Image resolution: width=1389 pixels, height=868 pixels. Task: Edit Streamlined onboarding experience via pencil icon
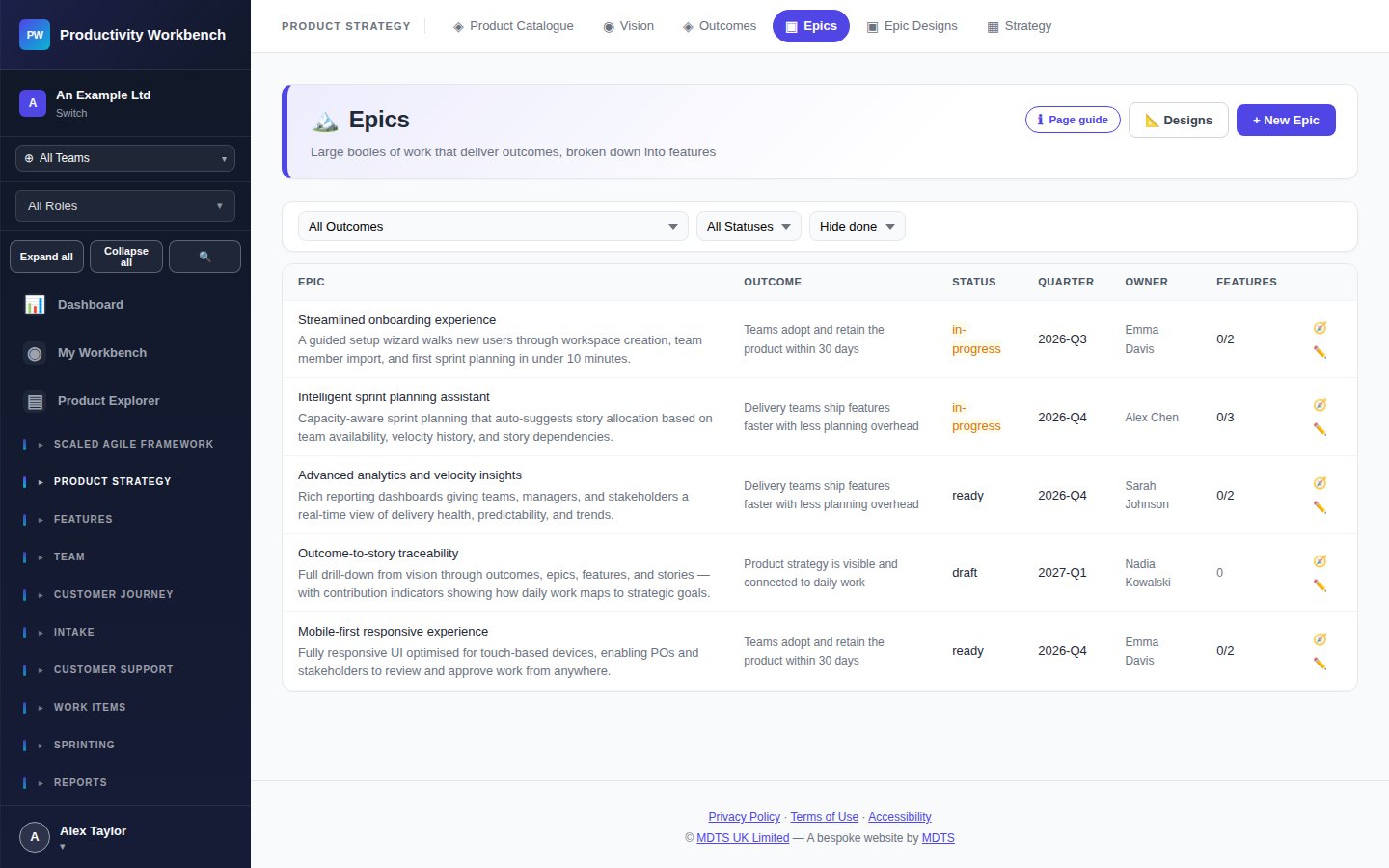[1320, 352]
